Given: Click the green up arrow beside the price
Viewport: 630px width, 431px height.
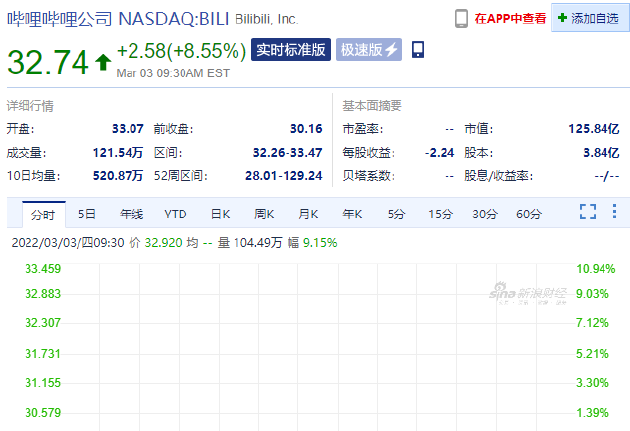Looking at the screenshot, I should coord(103,62).
